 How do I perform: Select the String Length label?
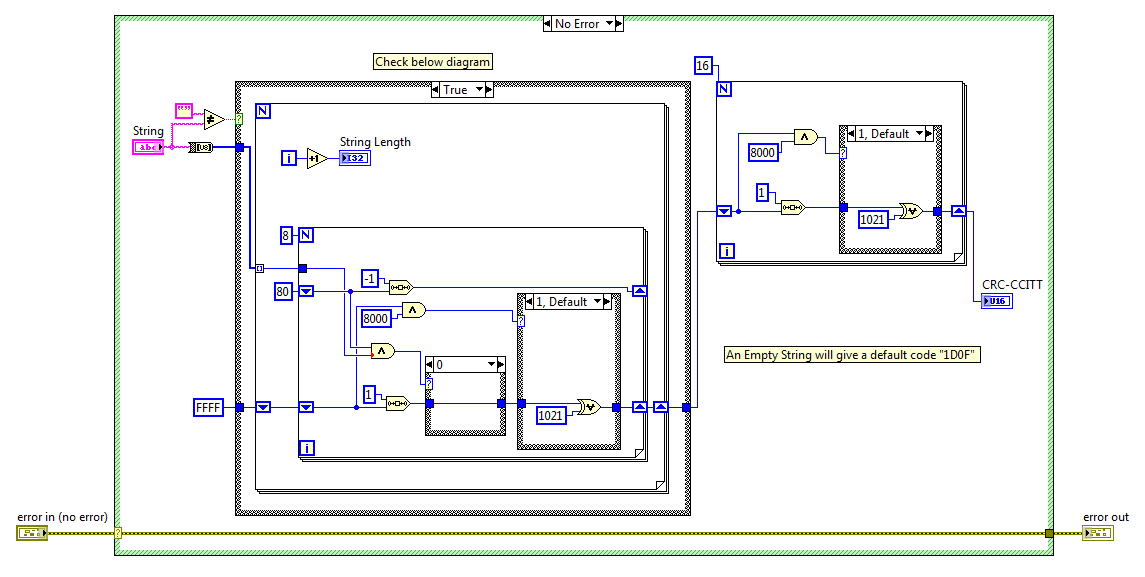375,142
